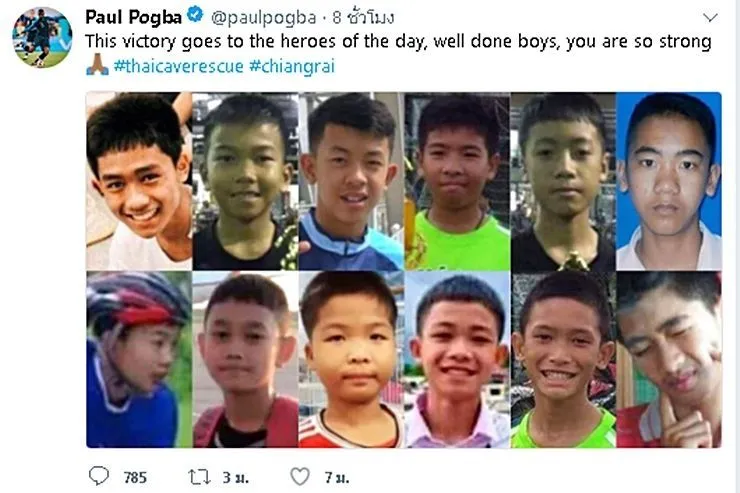
Task: Open Paul Pogba's profile avatar
Action: (x=42, y=37)
